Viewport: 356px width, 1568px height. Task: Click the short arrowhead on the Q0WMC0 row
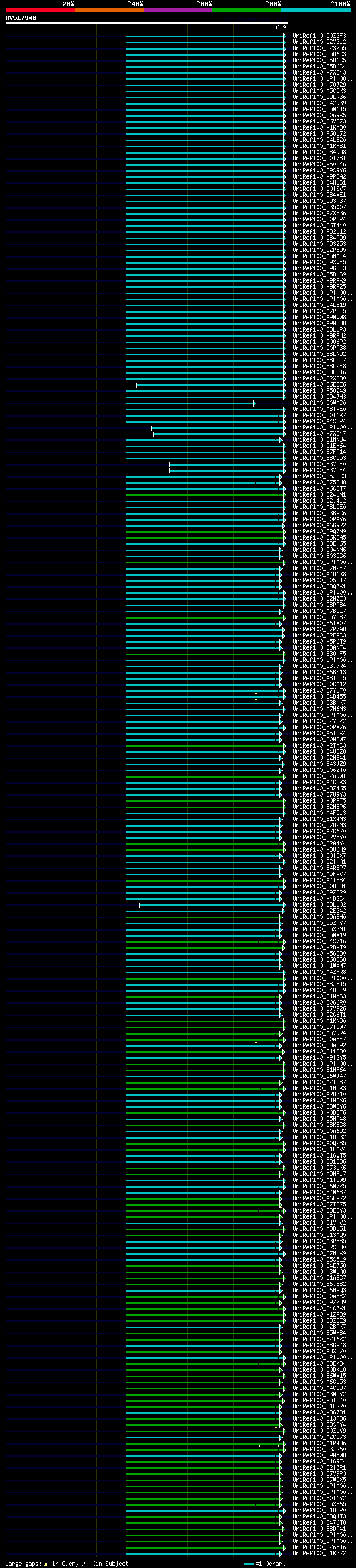pos(254,403)
